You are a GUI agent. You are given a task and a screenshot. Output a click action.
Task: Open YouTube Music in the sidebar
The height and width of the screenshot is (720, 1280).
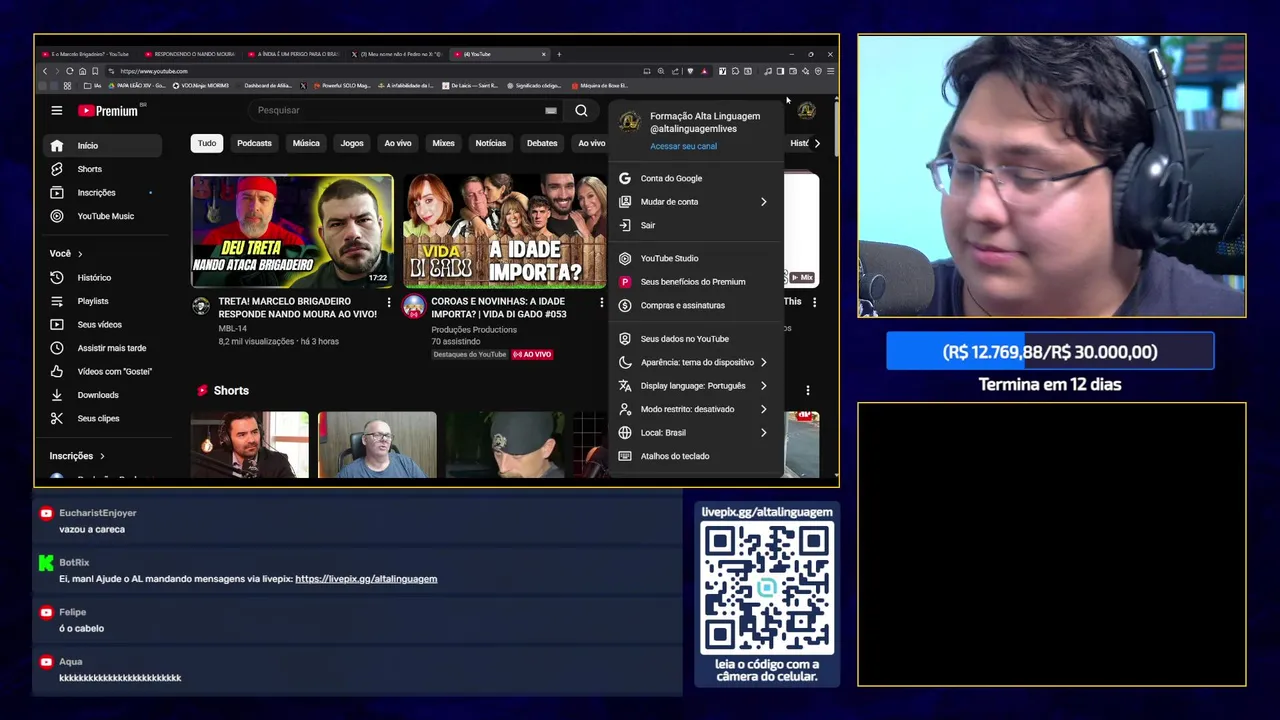tap(102, 216)
